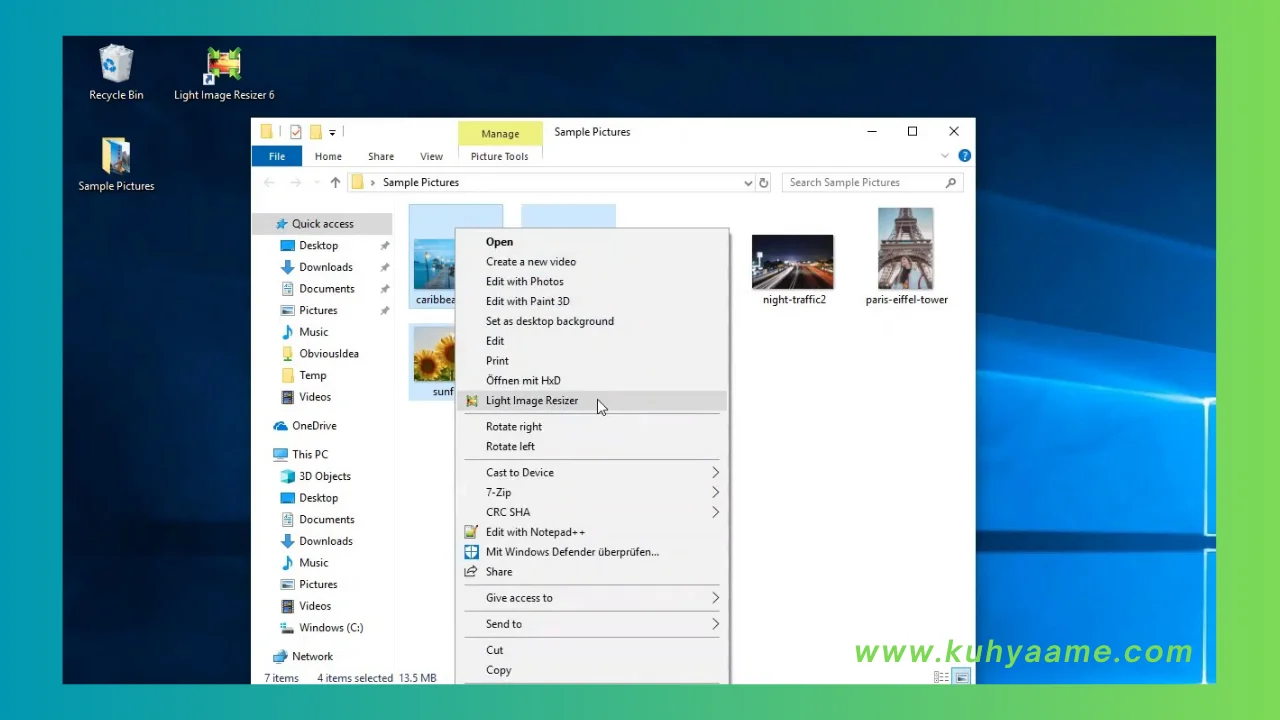Open the Picture Tools tab
Screen dimensions: 1280x720
500,156
